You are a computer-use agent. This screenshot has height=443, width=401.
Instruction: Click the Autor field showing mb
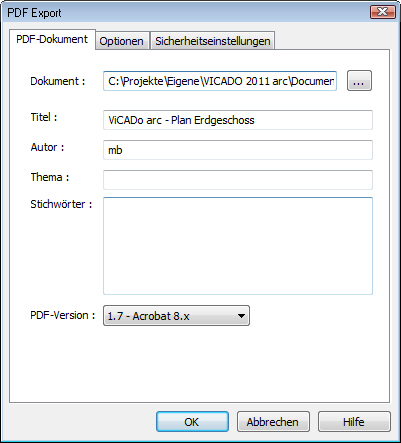(x=238, y=150)
